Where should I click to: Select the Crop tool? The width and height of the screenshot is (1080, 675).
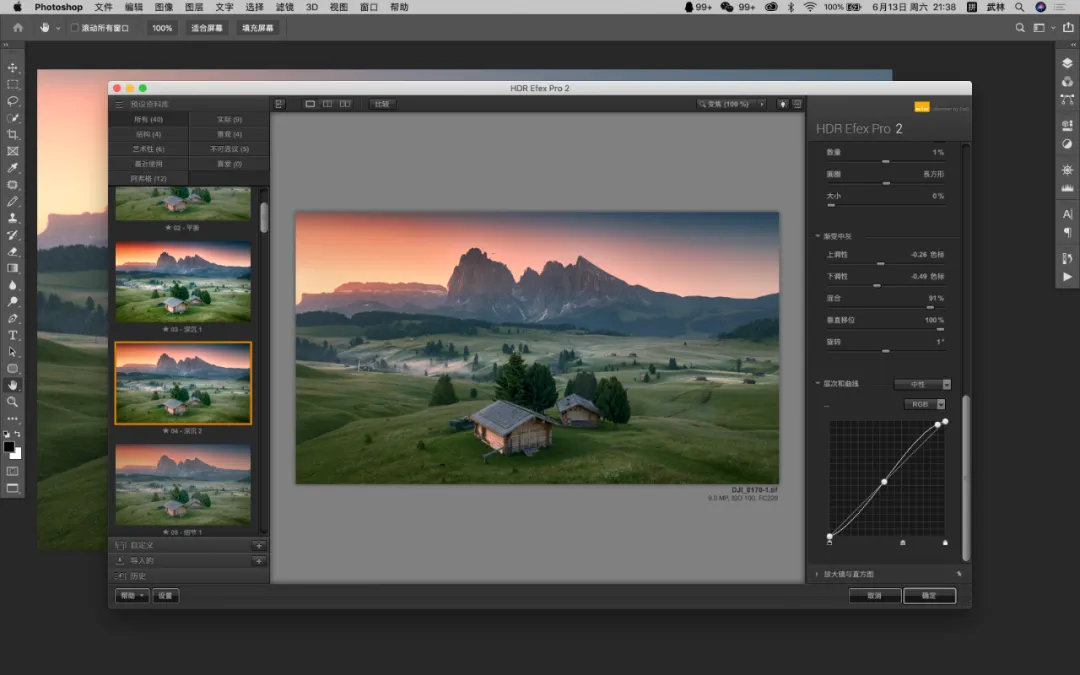[x=13, y=134]
